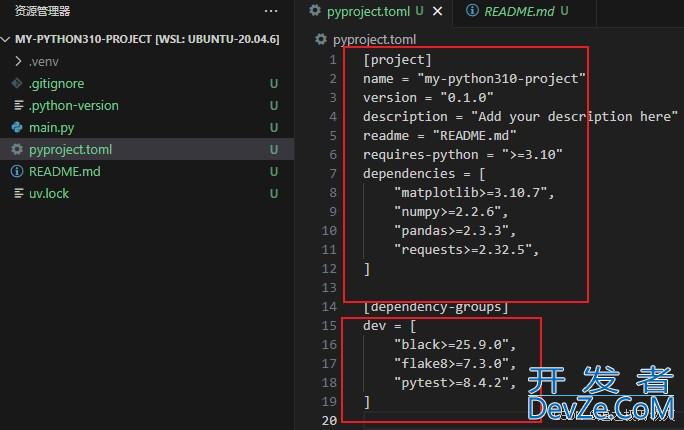The image size is (684, 430).
Task: Click the .python-version file icon
Action: click(x=17, y=105)
